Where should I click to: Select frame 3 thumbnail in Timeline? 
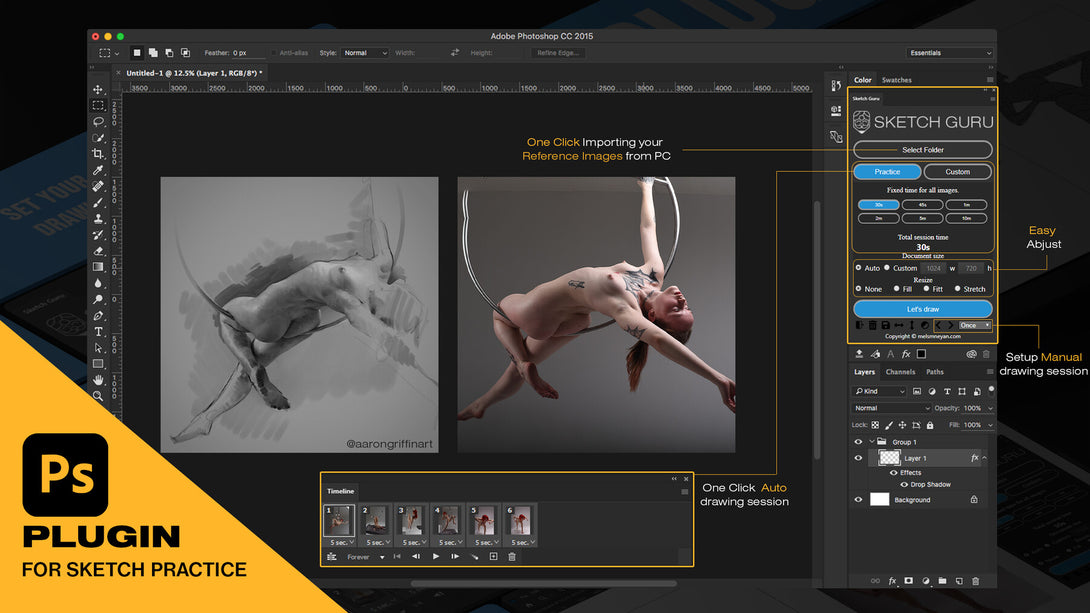[409, 520]
